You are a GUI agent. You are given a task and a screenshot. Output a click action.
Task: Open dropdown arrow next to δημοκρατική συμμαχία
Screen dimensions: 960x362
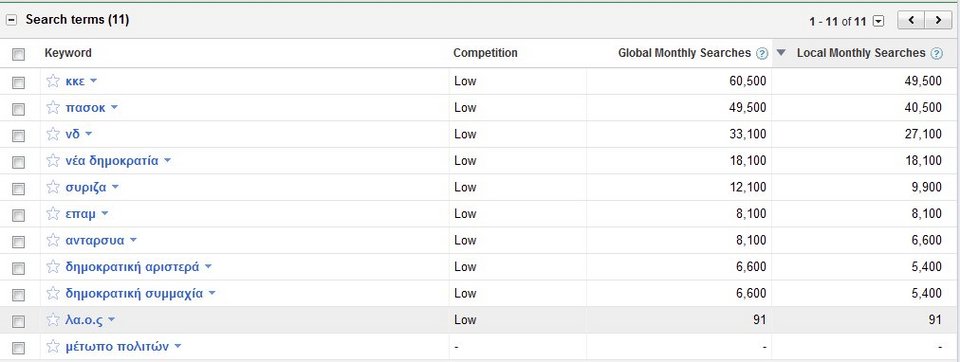coord(212,293)
